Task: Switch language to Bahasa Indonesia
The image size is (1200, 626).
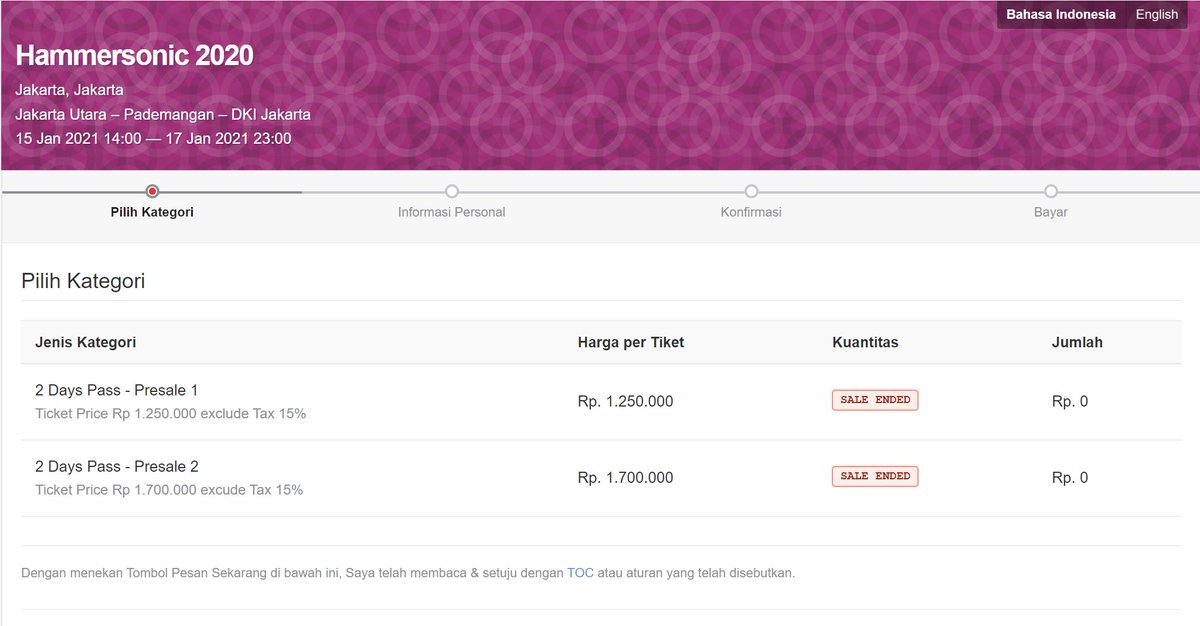Action: tap(1061, 15)
